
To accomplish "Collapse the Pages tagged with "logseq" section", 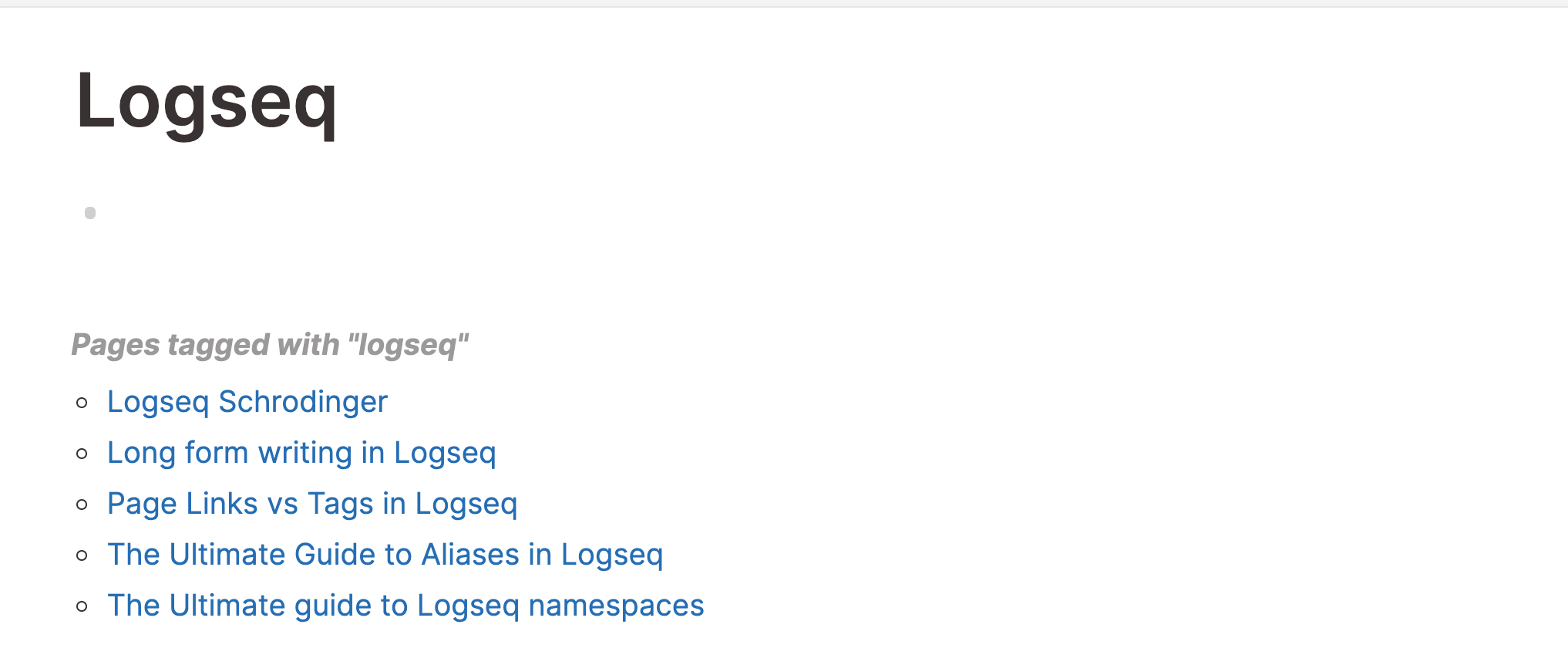I will (x=270, y=345).
